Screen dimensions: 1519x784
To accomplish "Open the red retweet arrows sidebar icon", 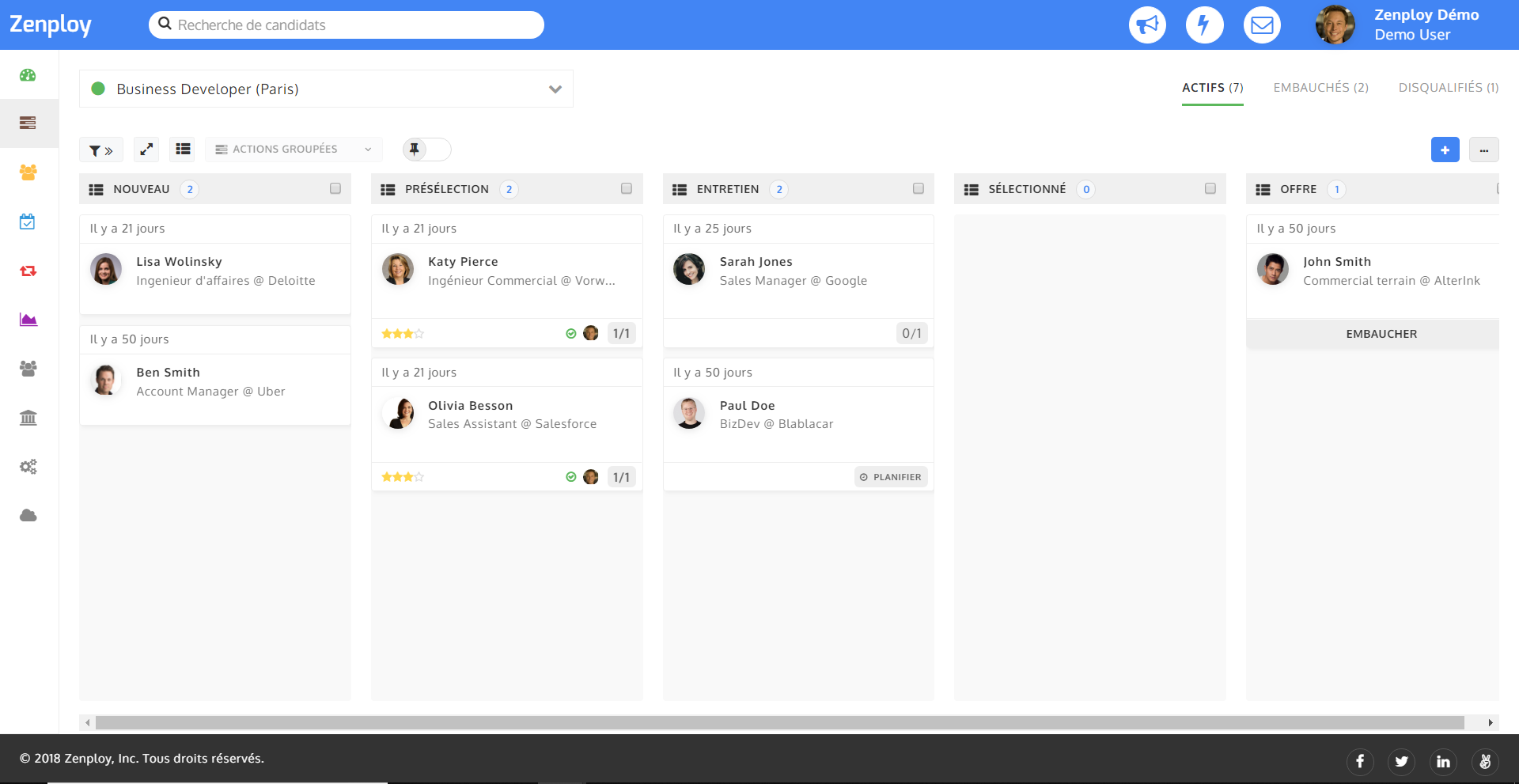I will pos(28,271).
